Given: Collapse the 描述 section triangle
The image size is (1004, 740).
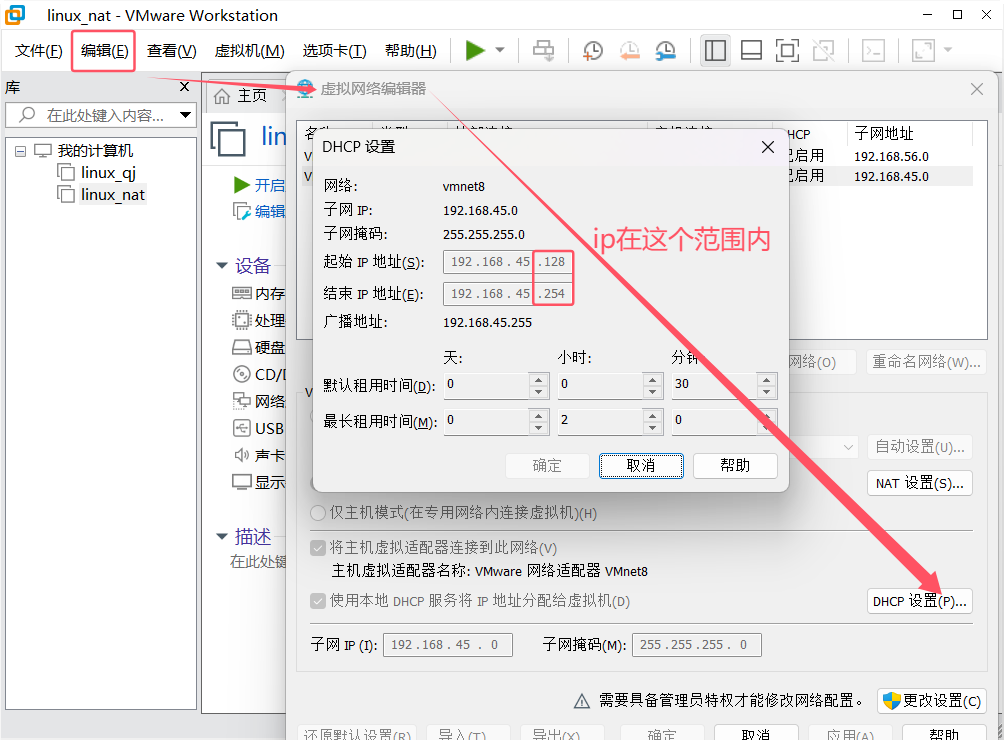Looking at the screenshot, I should [x=222, y=536].
